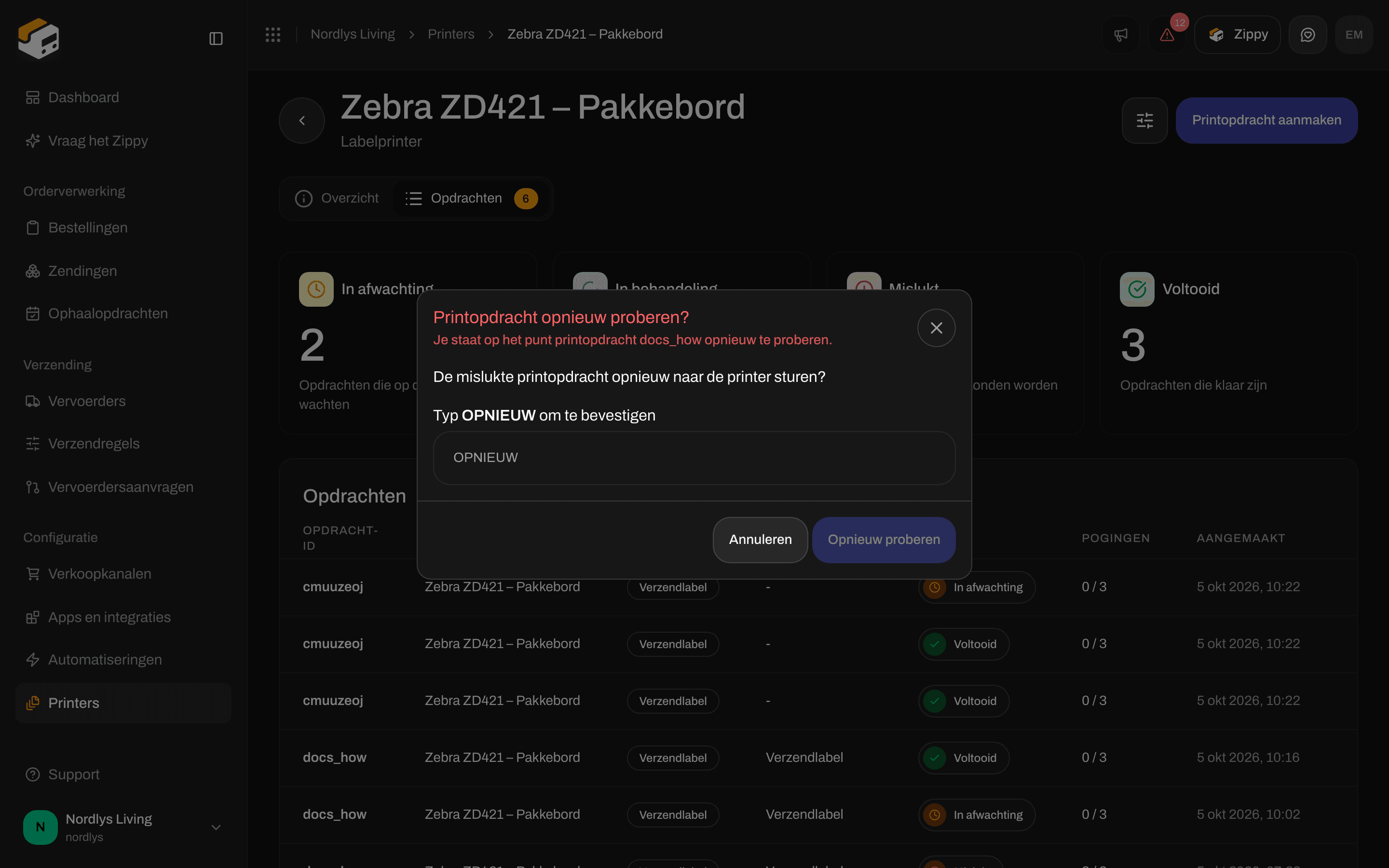Image resolution: width=1389 pixels, height=868 pixels.
Task: Go back with the left arrow button
Action: pyautogui.click(x=302, y=120)
